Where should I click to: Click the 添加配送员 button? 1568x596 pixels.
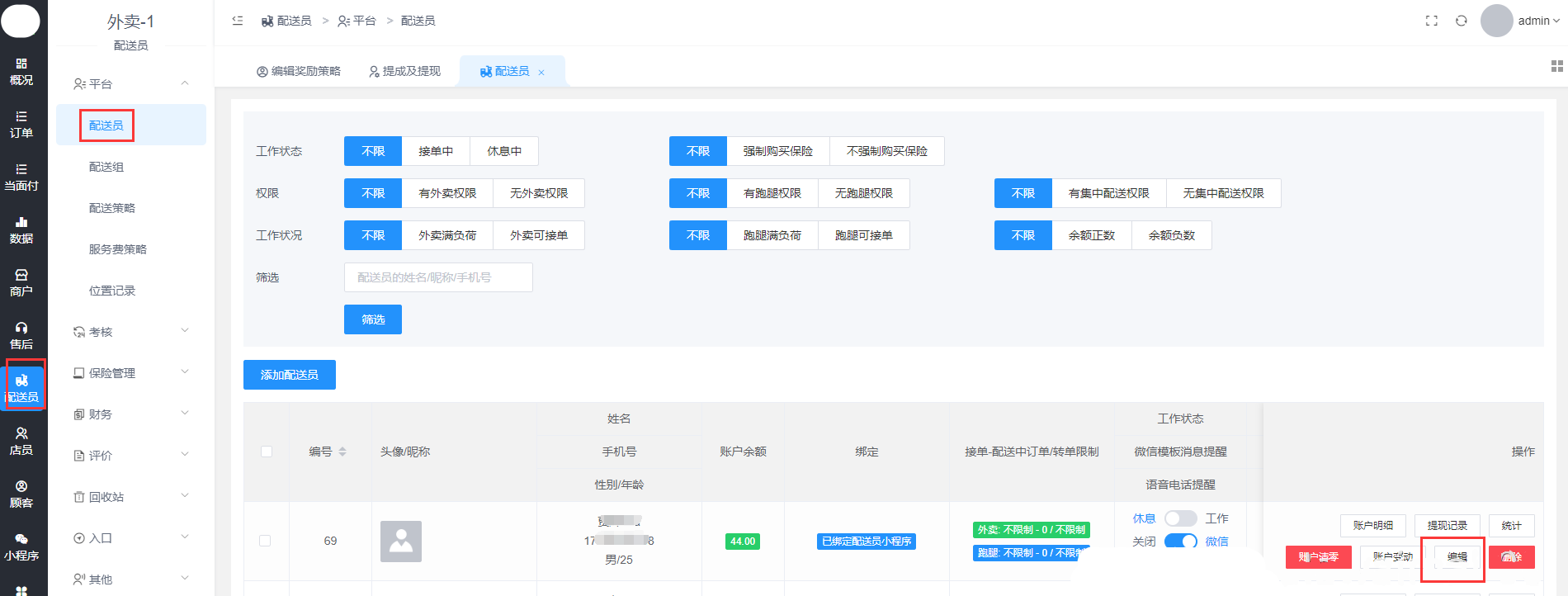290,375
